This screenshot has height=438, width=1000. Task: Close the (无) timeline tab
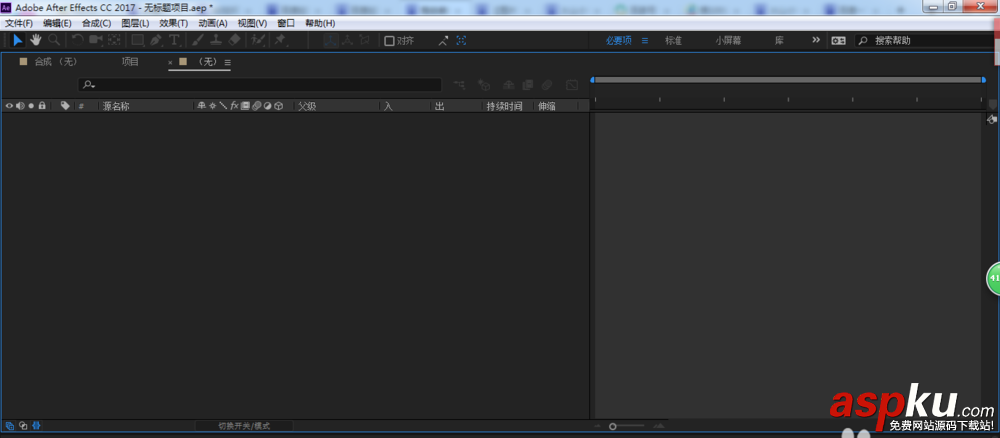coord(170,62)
